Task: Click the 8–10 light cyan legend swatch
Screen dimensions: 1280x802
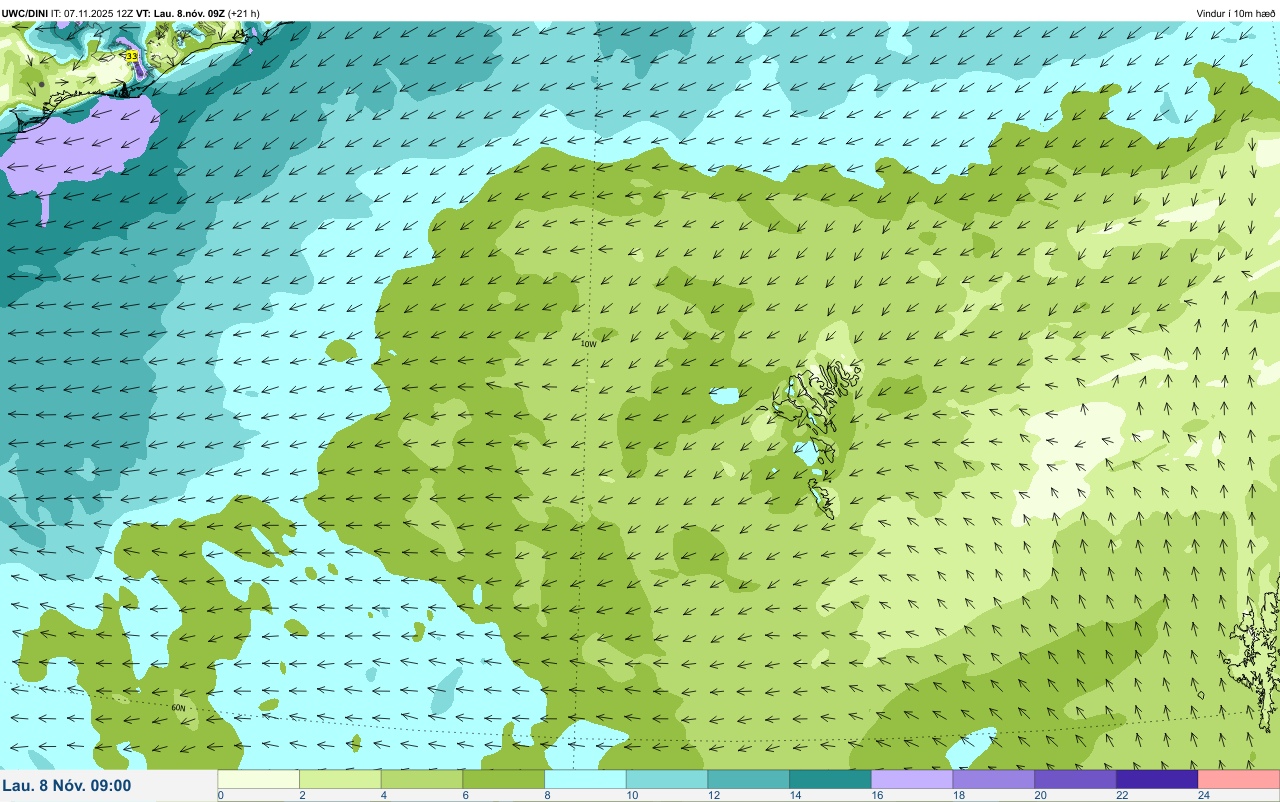Action: 586,779
